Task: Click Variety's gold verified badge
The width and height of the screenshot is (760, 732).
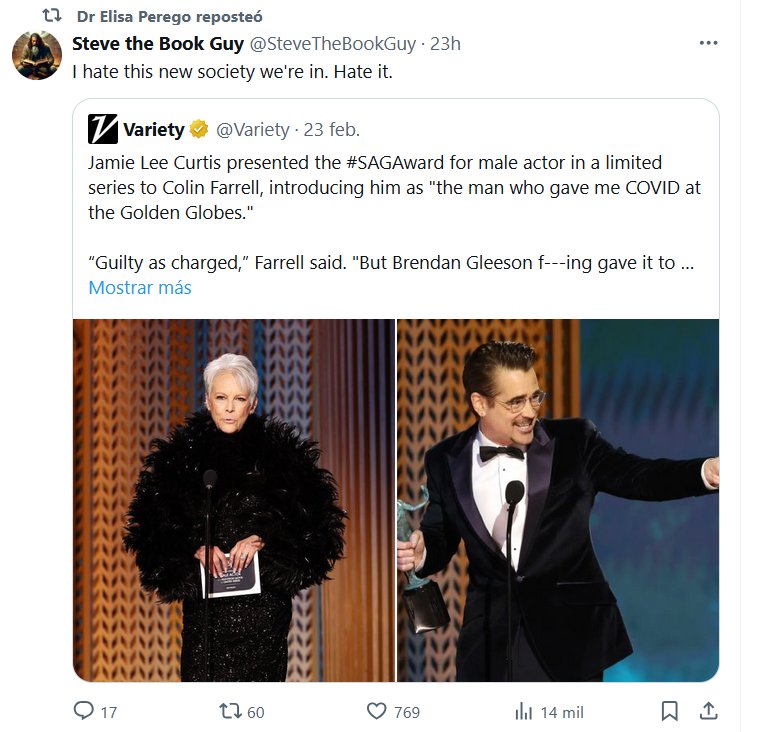Action: tap(199, 129)
